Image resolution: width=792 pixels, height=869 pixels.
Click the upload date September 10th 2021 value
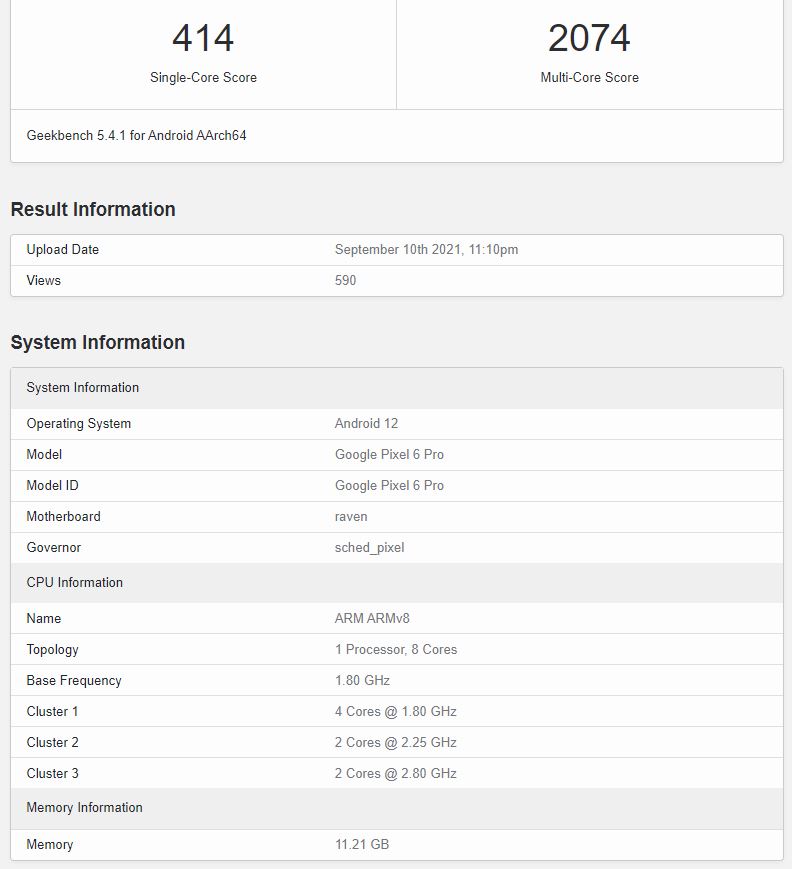(x=426, y=249)
